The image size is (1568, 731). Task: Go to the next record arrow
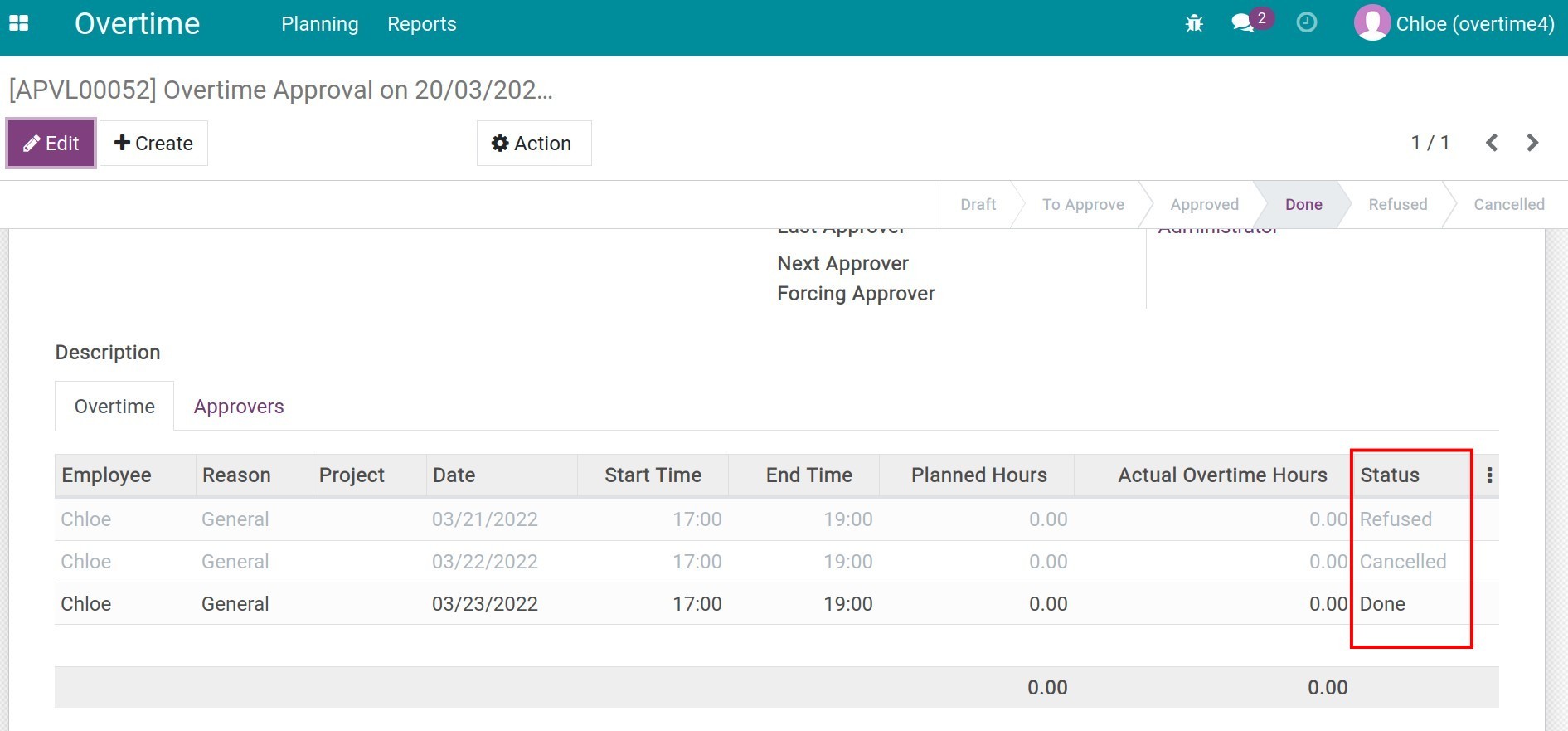pos(1532,143)
